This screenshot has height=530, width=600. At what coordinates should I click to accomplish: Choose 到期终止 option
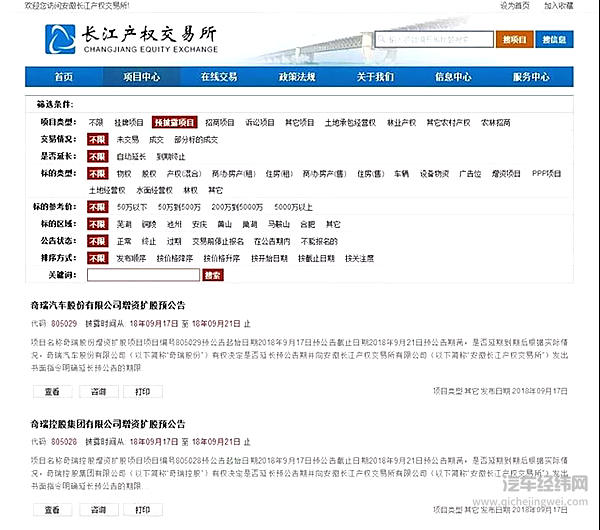(171, 157)
